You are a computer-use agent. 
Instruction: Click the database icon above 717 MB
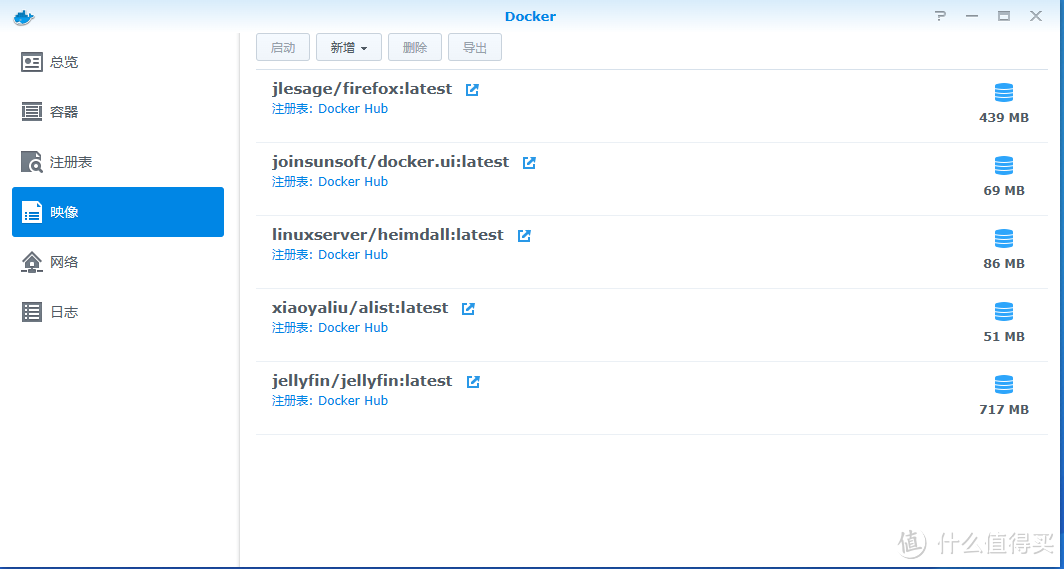pos(1004,385)
